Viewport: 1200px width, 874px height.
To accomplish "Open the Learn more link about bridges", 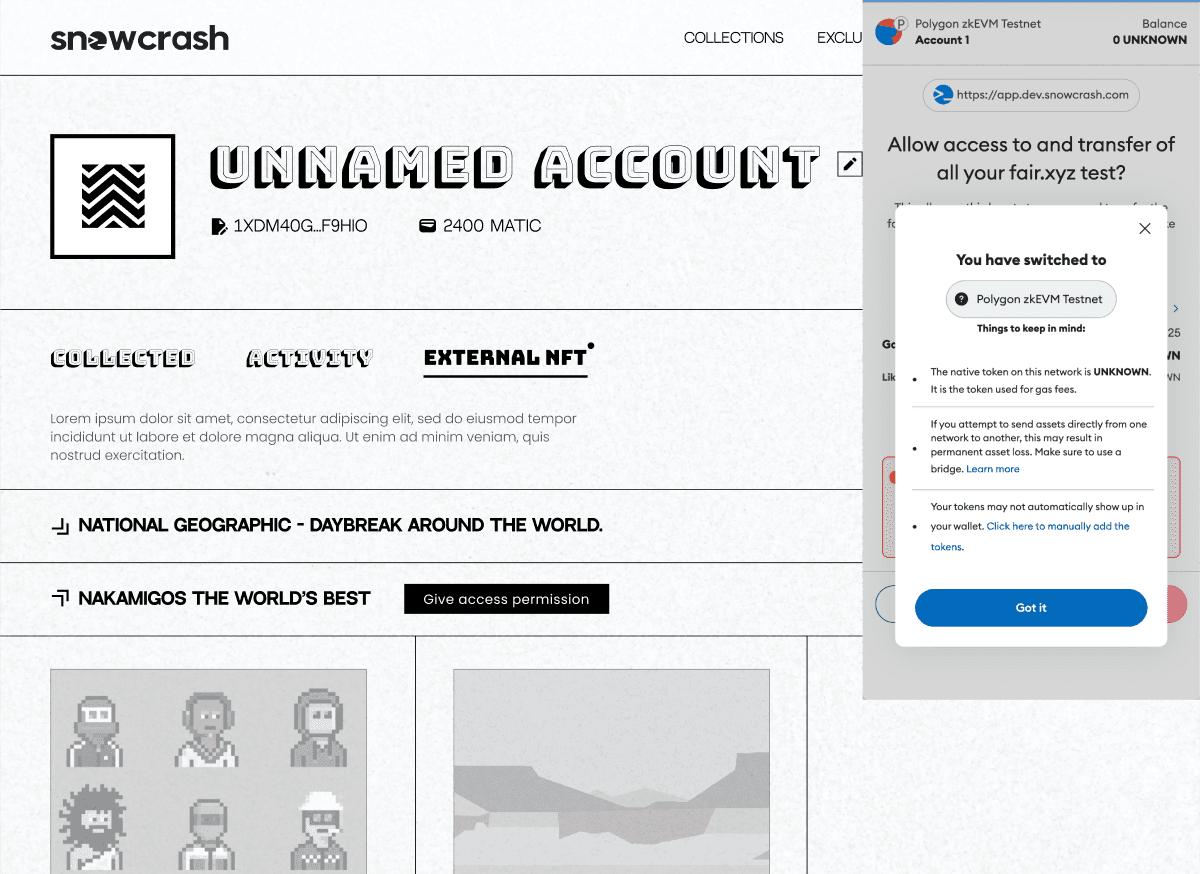I will [x=993, y=469].
